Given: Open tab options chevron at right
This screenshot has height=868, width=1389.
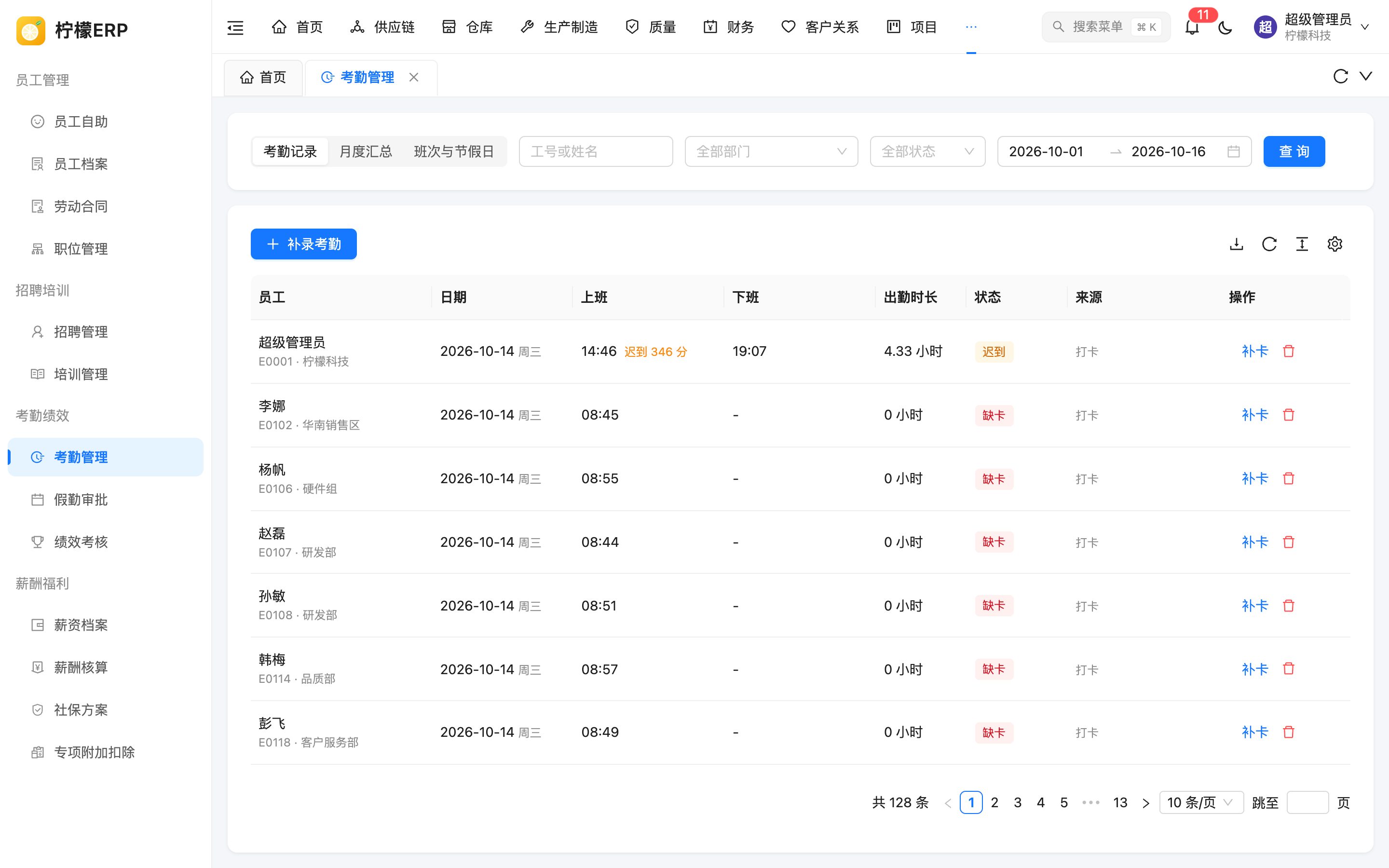Looking at the screenshot, I should coord(1366,76).
